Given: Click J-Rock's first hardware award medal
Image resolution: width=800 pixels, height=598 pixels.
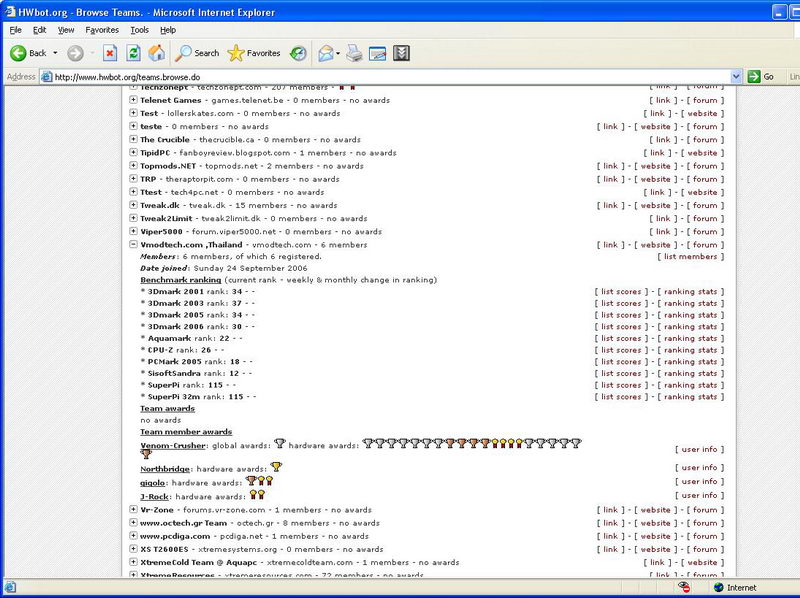Looking at the screenshot, I should pyautogui.click(x=253, y=494).
